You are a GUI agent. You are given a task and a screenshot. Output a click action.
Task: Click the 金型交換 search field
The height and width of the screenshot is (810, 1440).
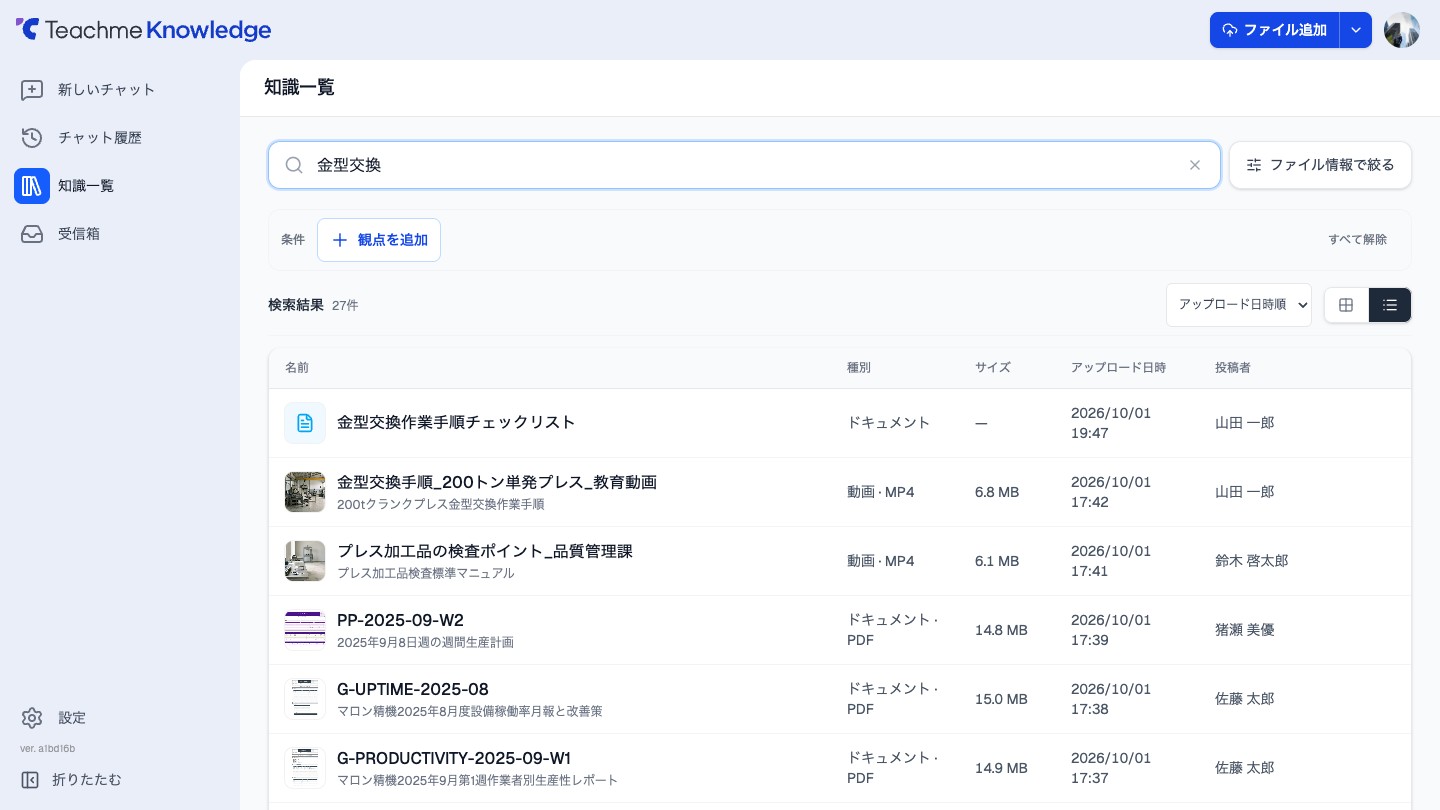(x=744, y=165)
